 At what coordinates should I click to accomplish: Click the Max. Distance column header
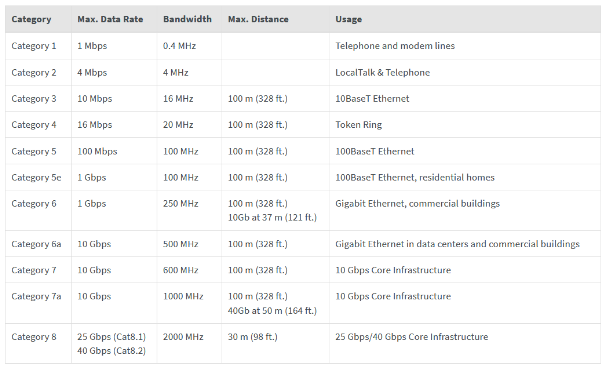click(x=258, y=19)
